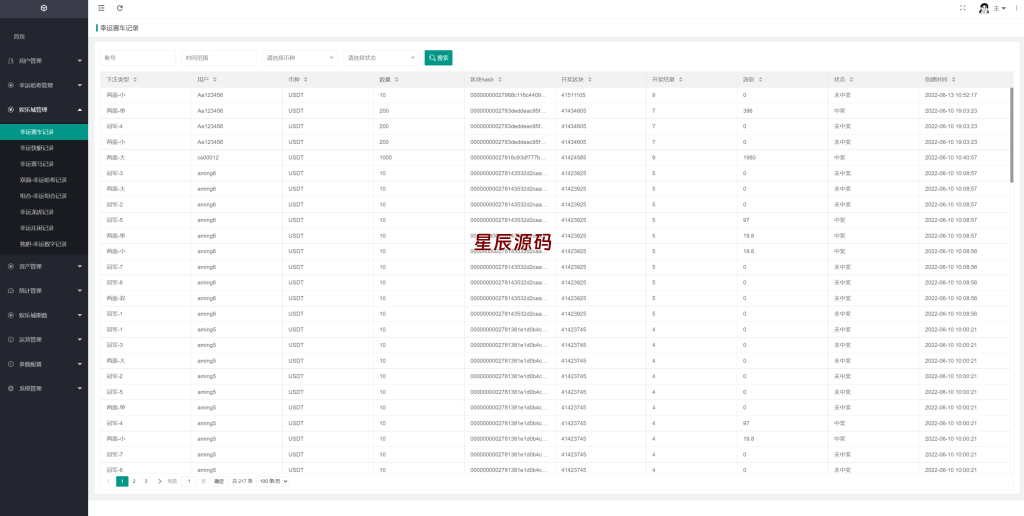Expand the 统计管理 sidebar menu
The width and height of the screenshot is (1024, 516).
[x=44, y=291]
